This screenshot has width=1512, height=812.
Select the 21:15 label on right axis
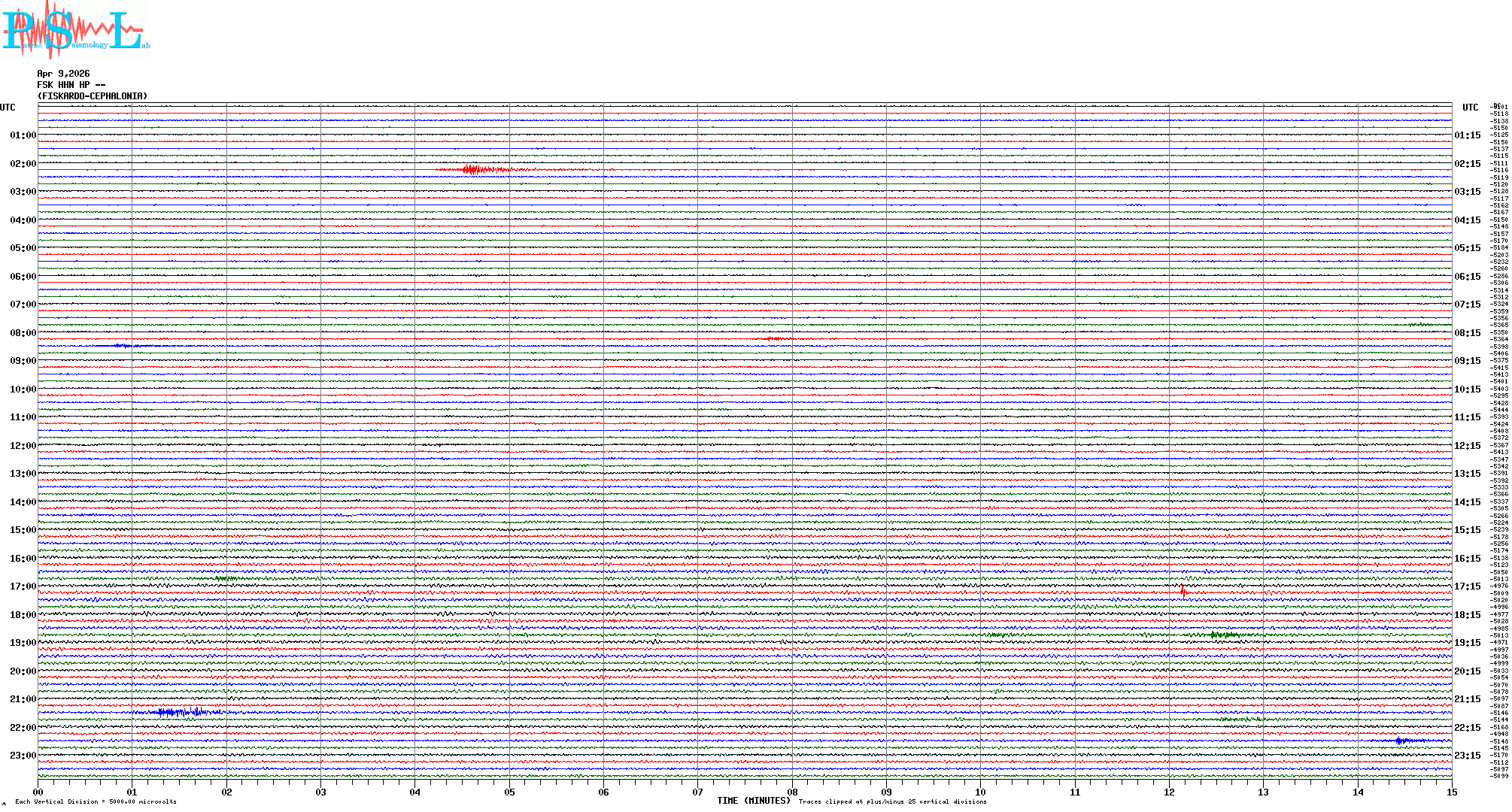tap(1467, 699)
